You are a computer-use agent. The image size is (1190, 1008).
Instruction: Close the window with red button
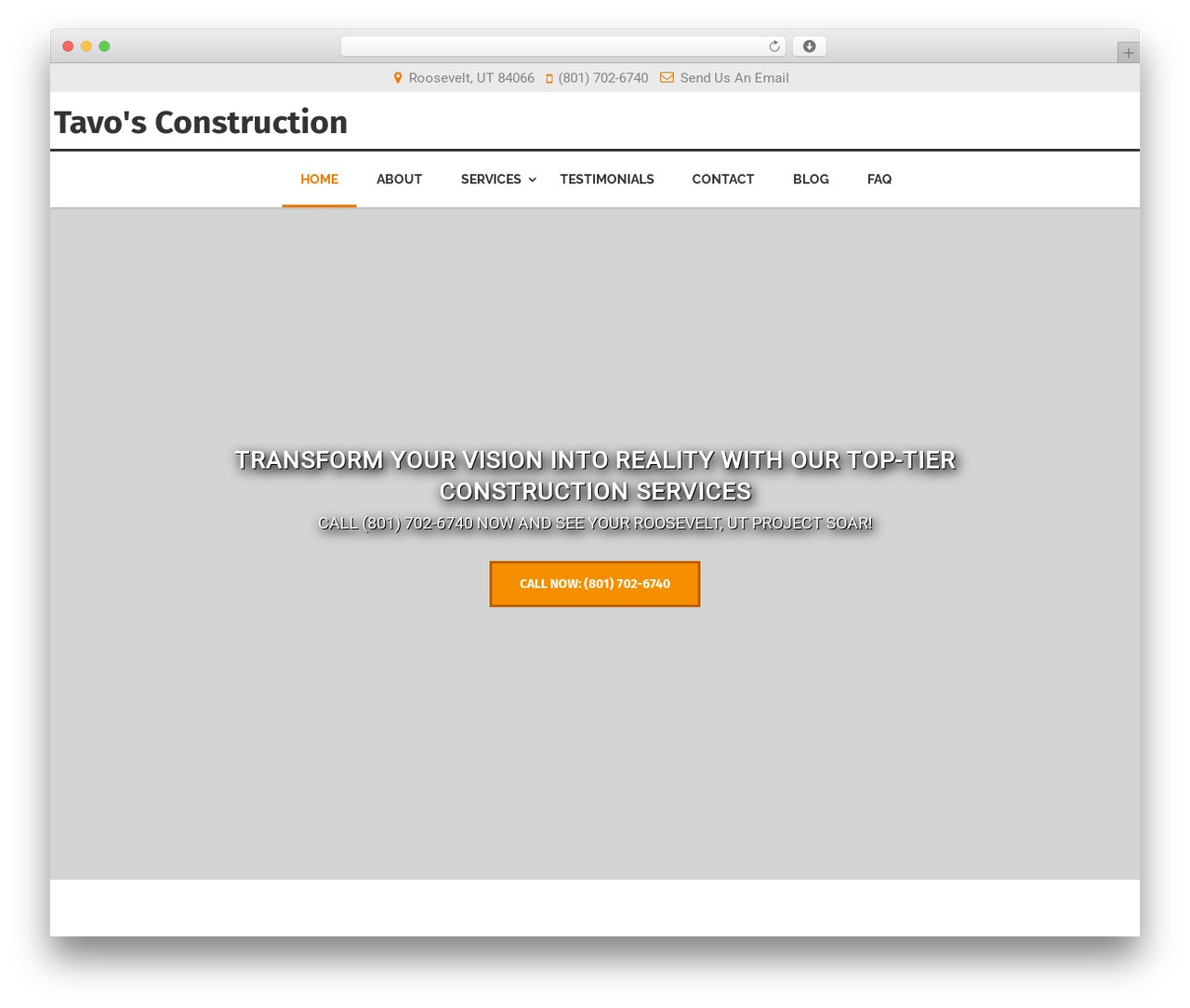(68, 46)
